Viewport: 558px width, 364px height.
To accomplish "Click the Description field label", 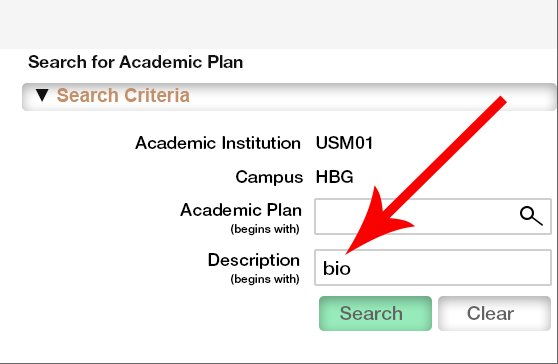I will 254,260.
